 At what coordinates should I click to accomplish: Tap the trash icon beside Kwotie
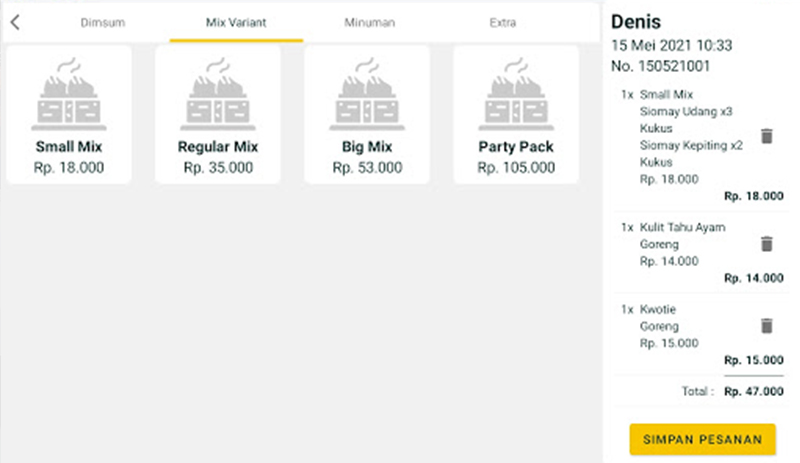(767, 325)
